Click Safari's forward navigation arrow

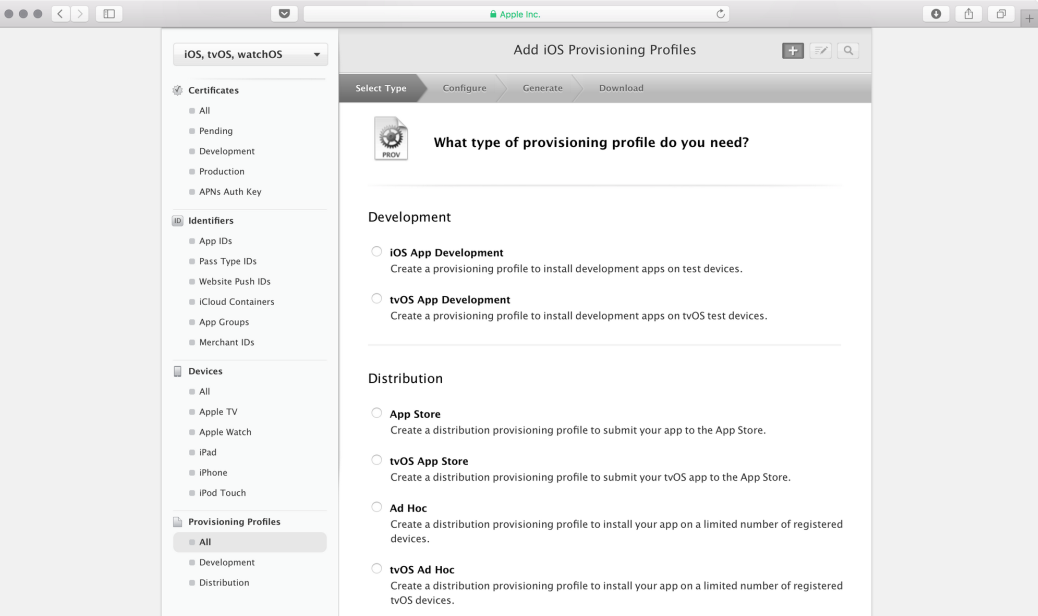80,13
